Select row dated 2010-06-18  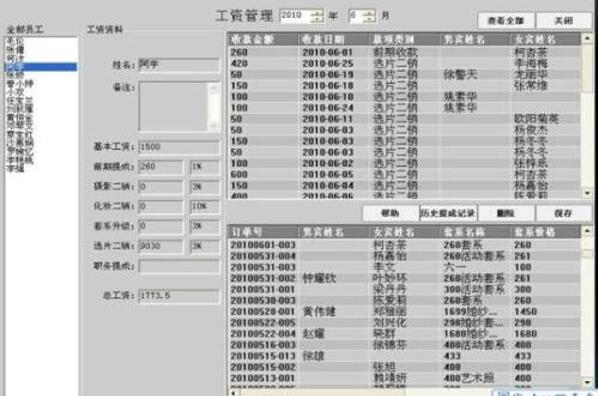pyautogui.click(x=404, y=85)
